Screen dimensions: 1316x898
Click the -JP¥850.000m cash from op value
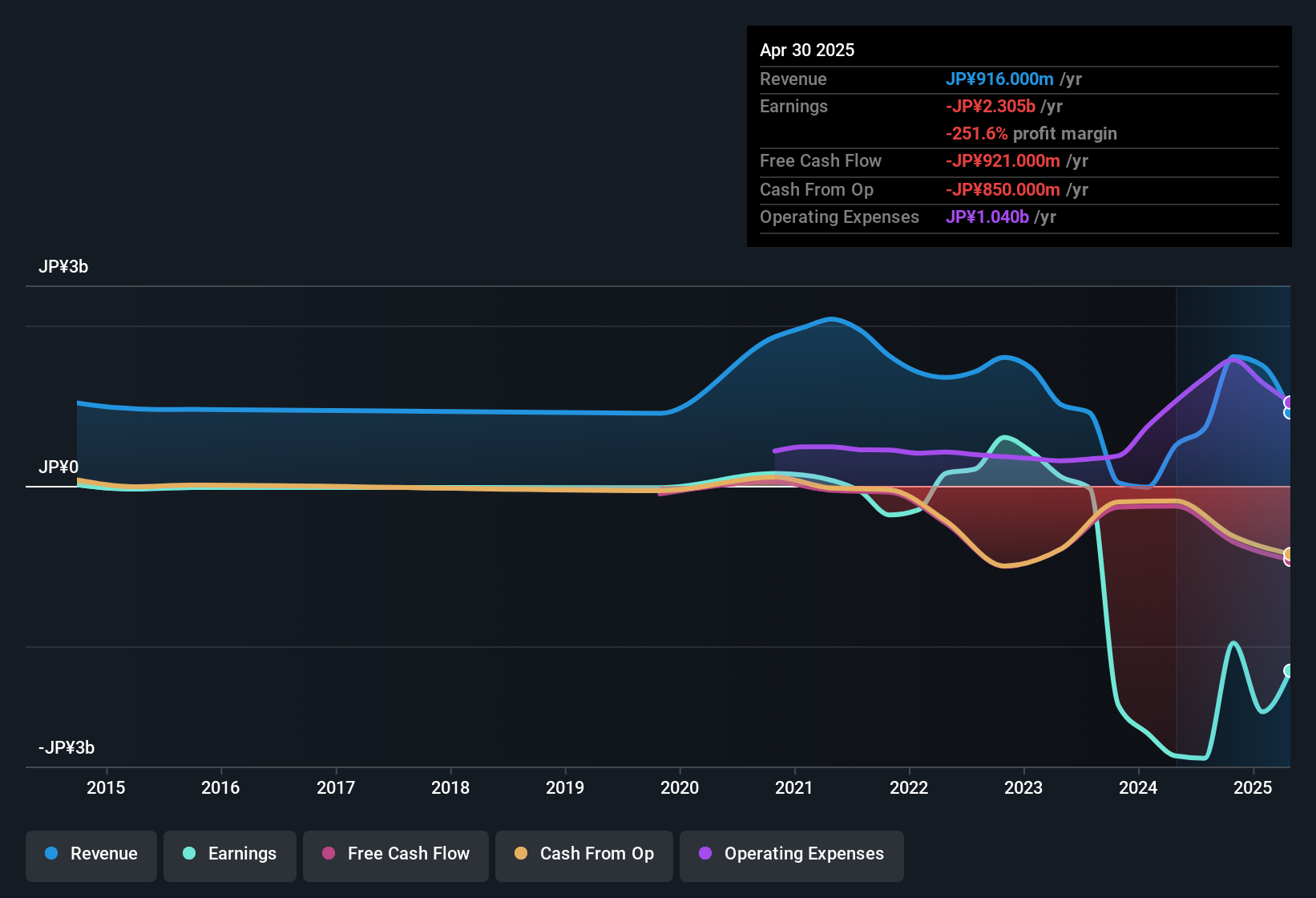(x=1003, y=190)
